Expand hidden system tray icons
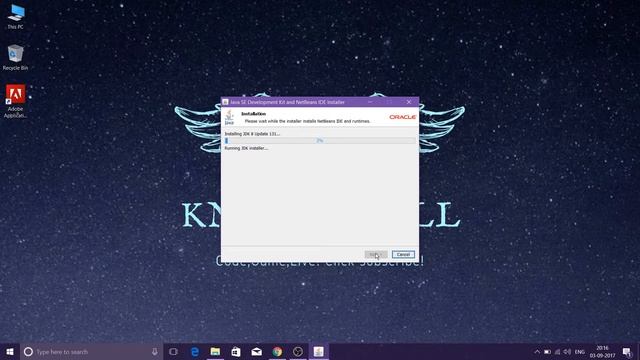The width and height of the screenshot is (640, 360). point(537,351)
